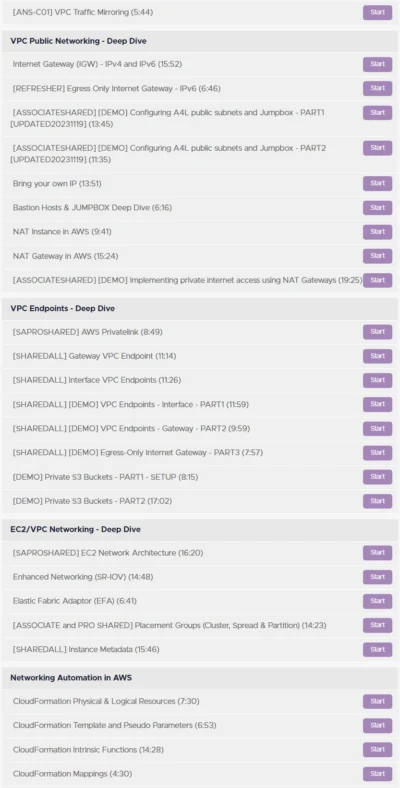Image resolution: width=400 pixels, height=788 pixels.
Task: Start the Placement Groups lesson
Action: 377,625
